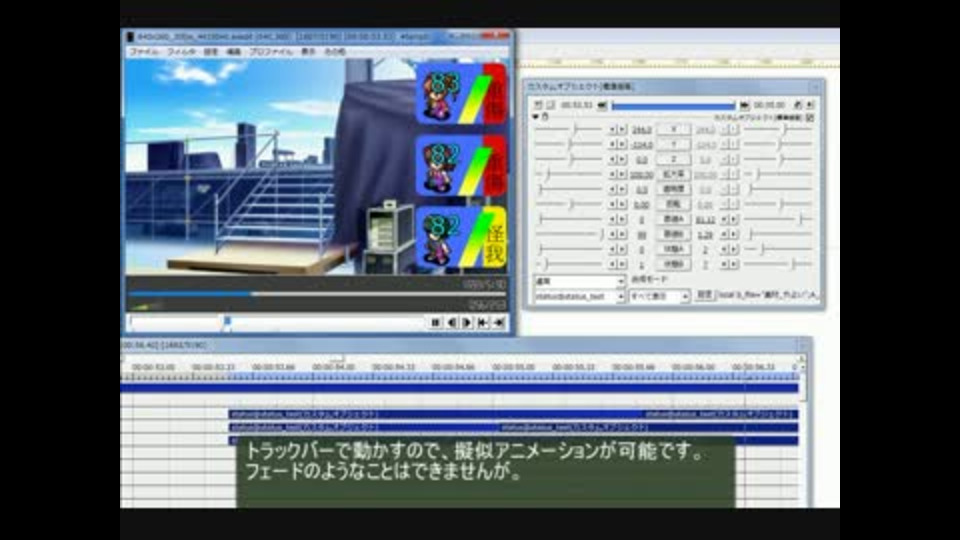Screen dimensions: 960x540
Task: Select first status@status_test clip on top layer
Action: [434, 414]
